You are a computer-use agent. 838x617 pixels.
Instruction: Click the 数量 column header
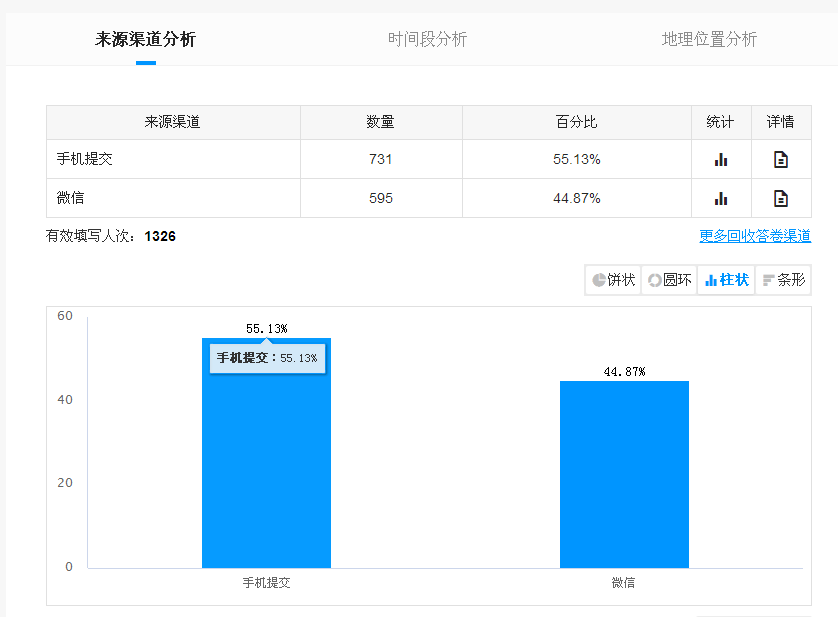[380, 122]
